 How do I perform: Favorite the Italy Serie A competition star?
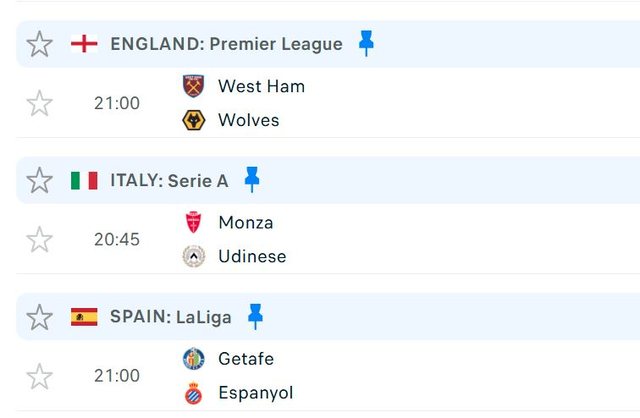tap(39, 180)
